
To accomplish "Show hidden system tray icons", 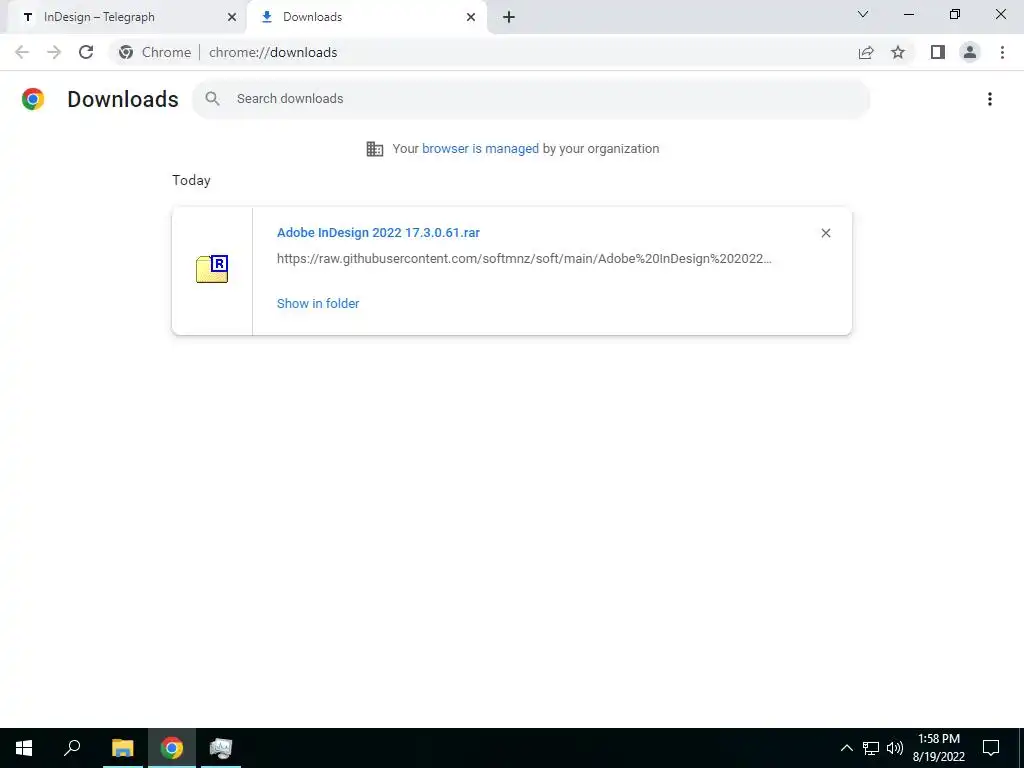I will (x=846, y=748).
